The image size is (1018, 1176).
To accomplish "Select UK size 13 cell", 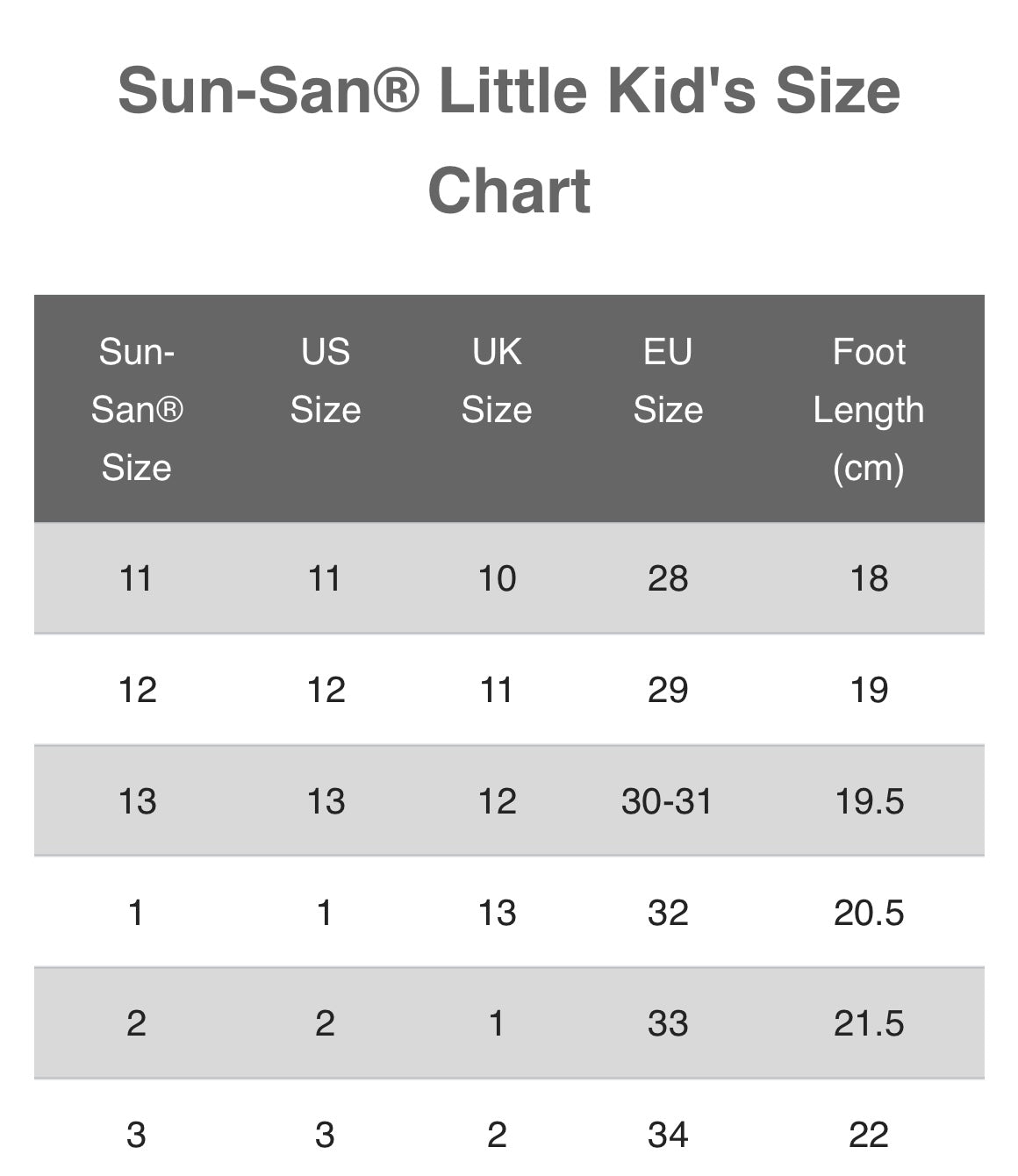I will point(497,913).
